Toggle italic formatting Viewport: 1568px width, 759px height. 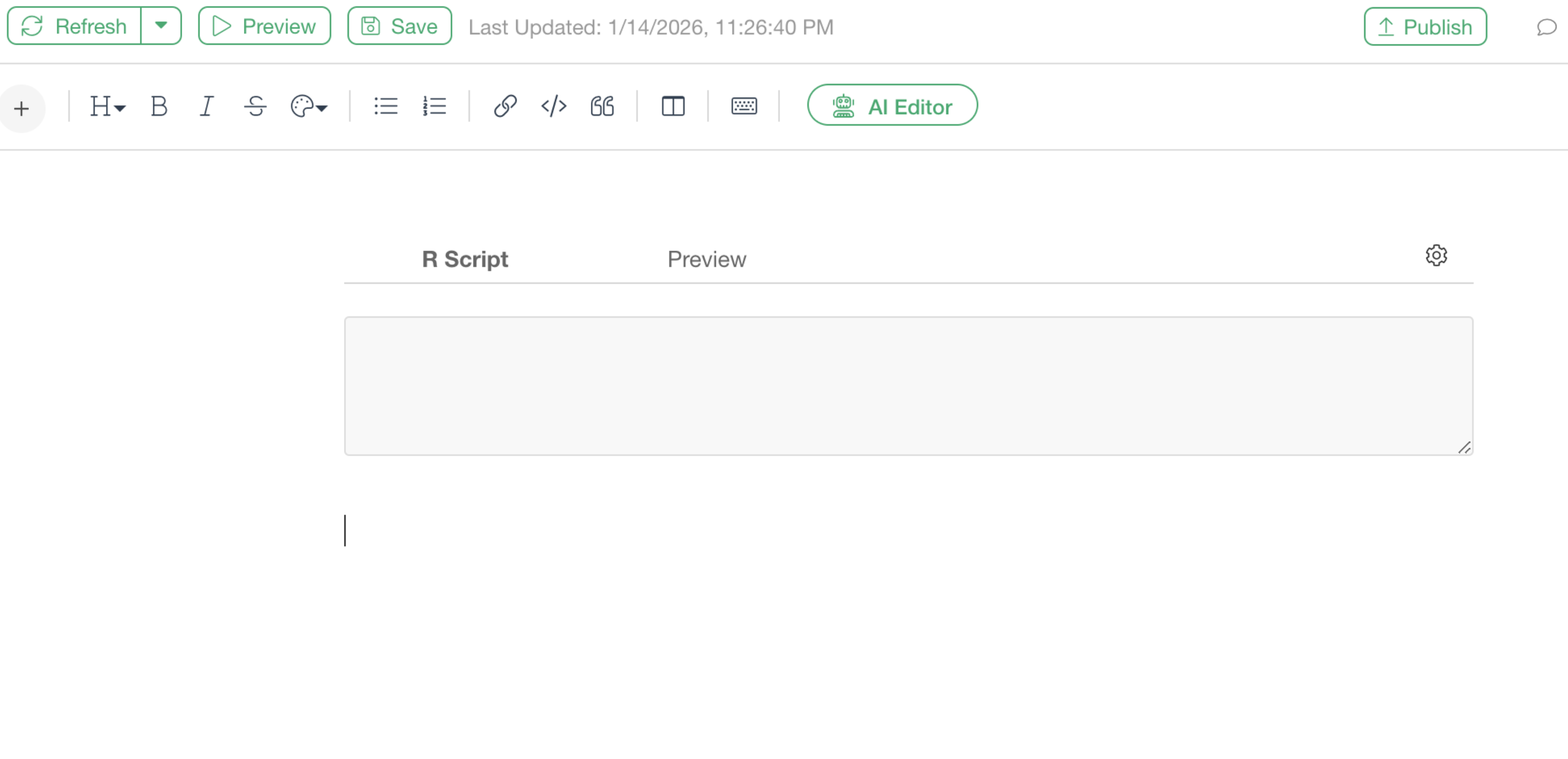coord(207,107)
